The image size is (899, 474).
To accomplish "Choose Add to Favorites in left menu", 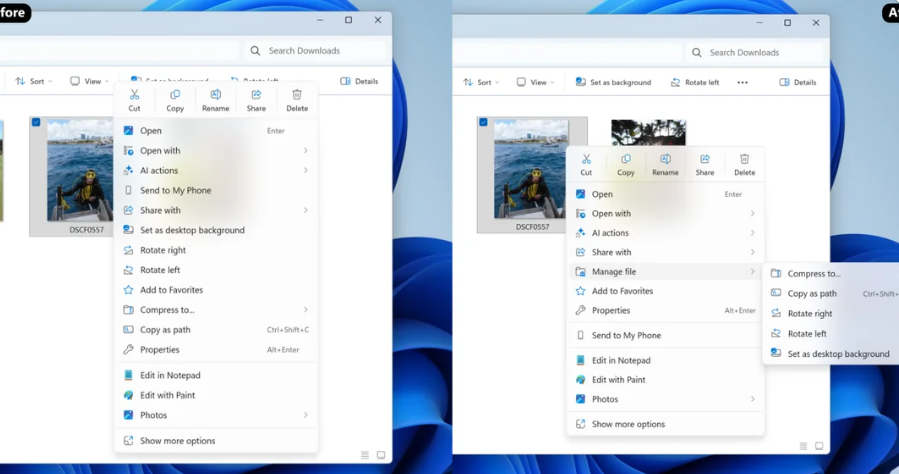I will pyautogui.click(x=216, y=290).
